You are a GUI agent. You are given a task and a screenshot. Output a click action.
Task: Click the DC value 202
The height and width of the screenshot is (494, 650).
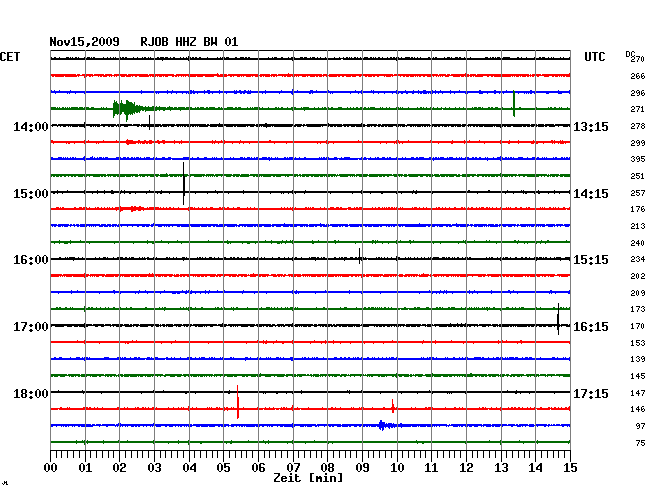click(638, 276)
